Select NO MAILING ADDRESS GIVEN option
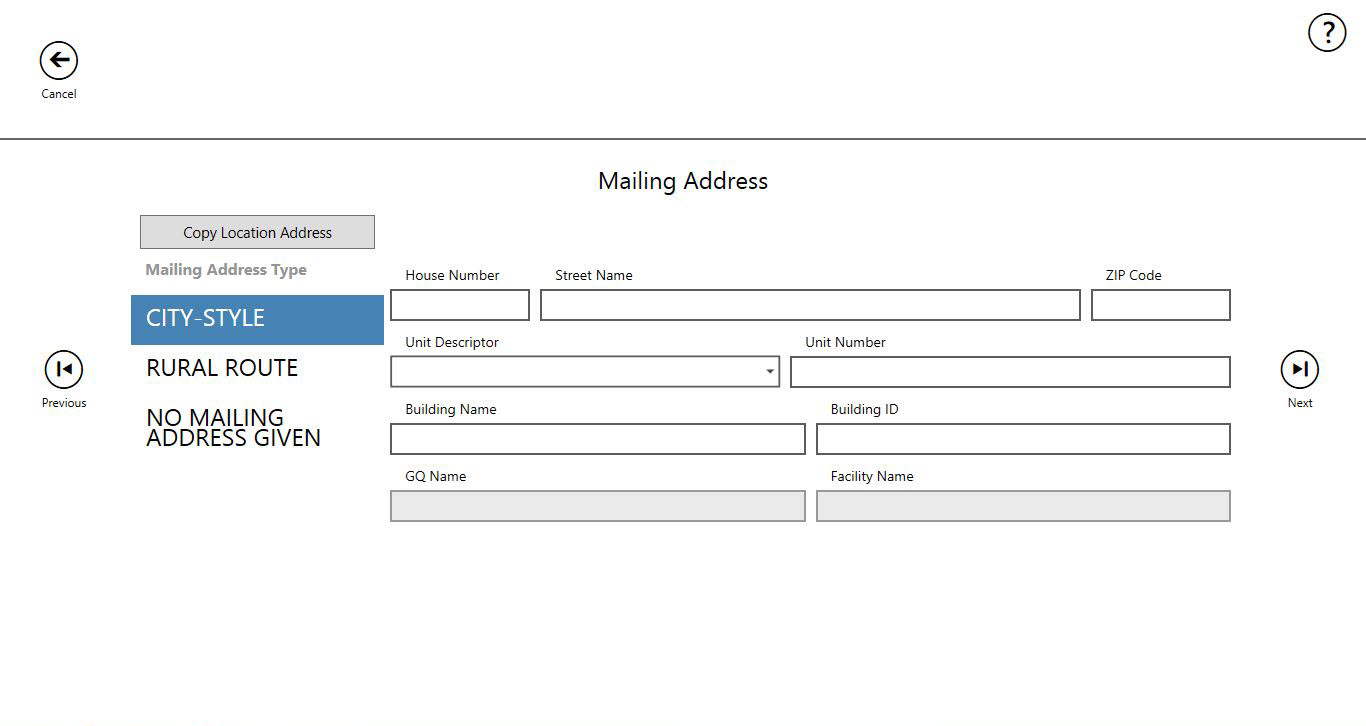 pos(233,428)
